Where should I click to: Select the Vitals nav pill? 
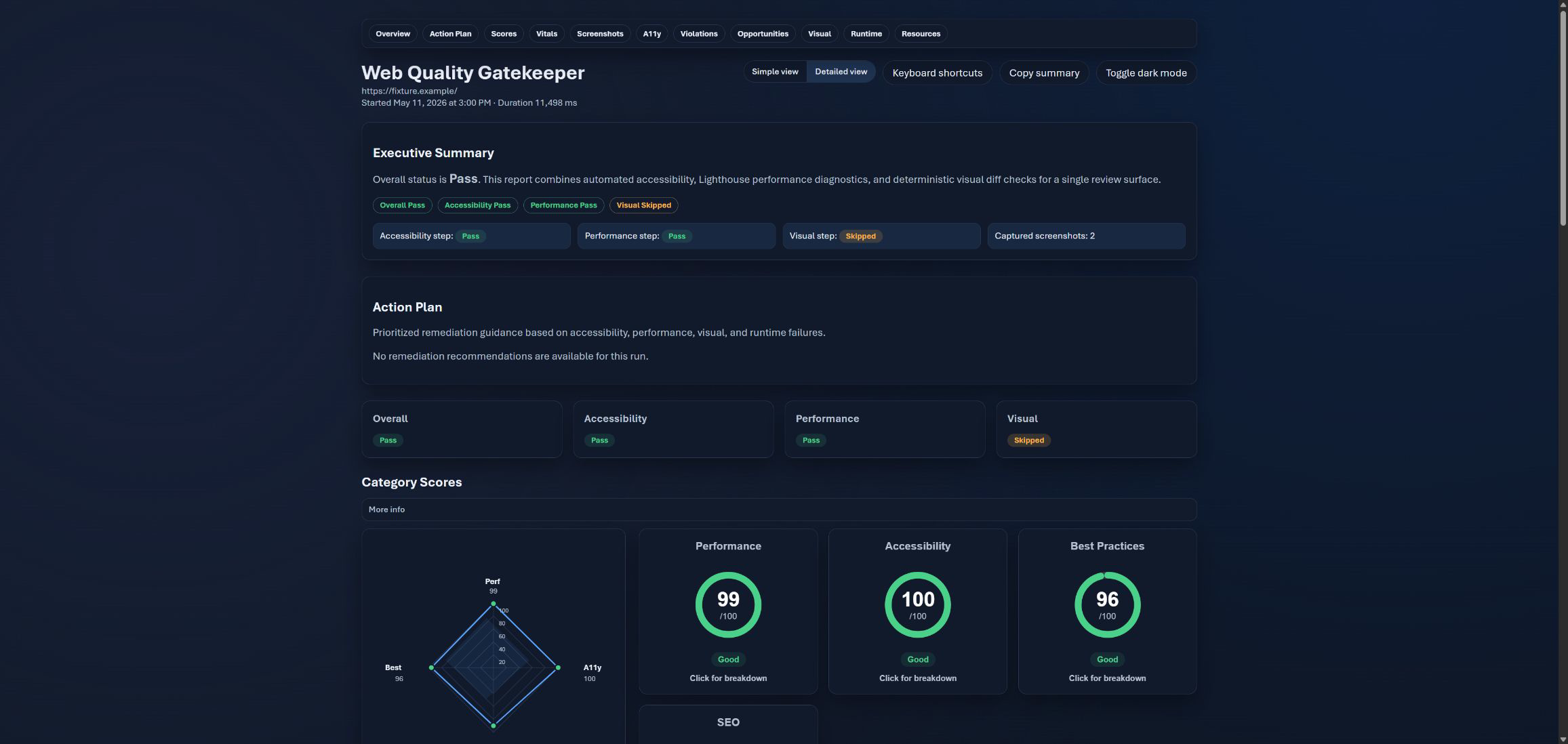pyautogui.click(x=546, y=34)
